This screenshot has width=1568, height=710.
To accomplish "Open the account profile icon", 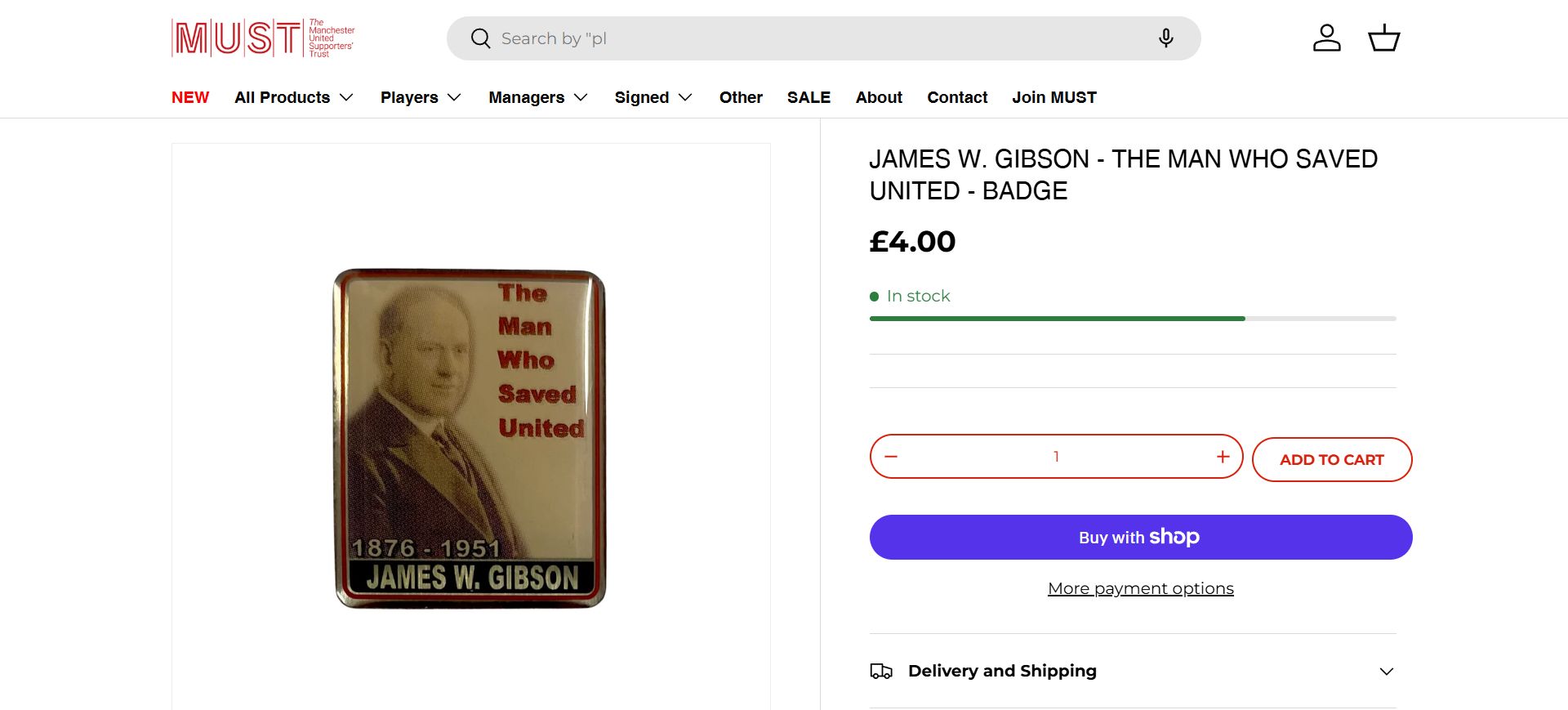I will (x=1327, y=38).
